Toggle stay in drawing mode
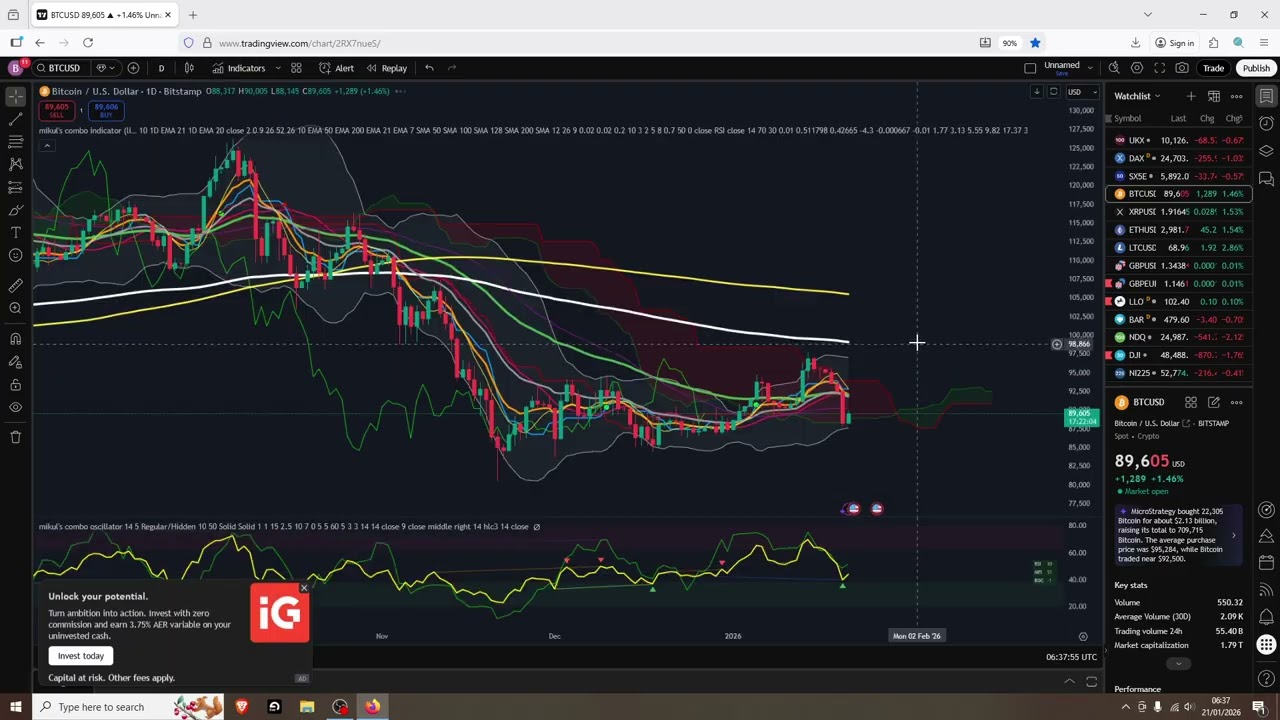 coord(15,361)
